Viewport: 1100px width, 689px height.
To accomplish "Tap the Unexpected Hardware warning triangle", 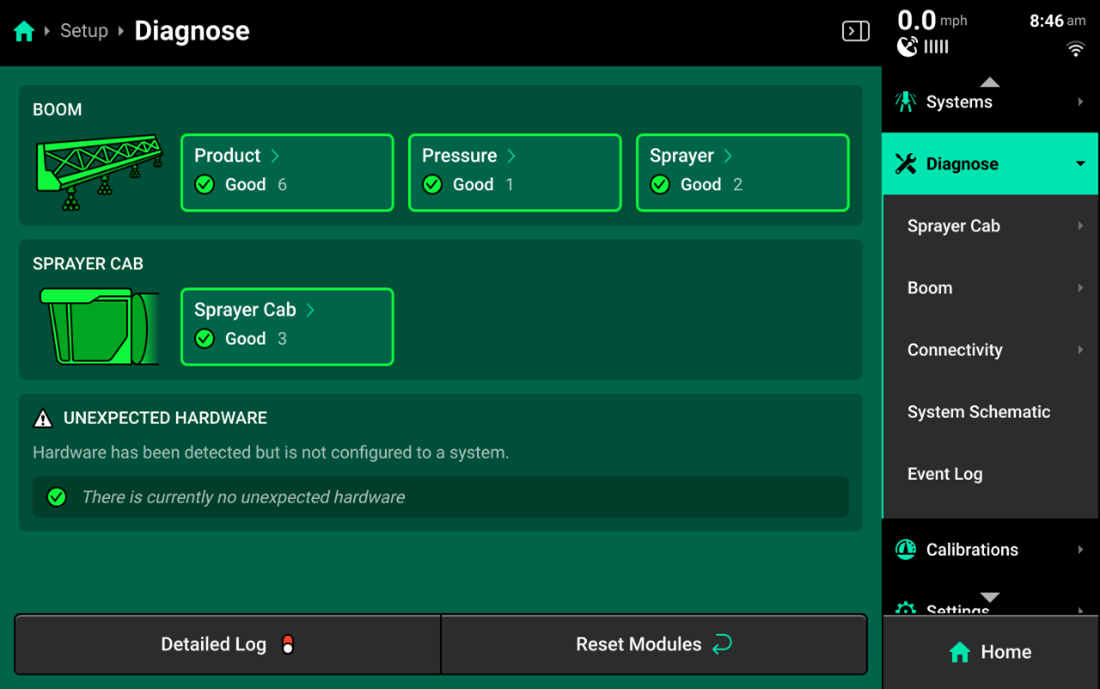I will [x=43, y=418].
